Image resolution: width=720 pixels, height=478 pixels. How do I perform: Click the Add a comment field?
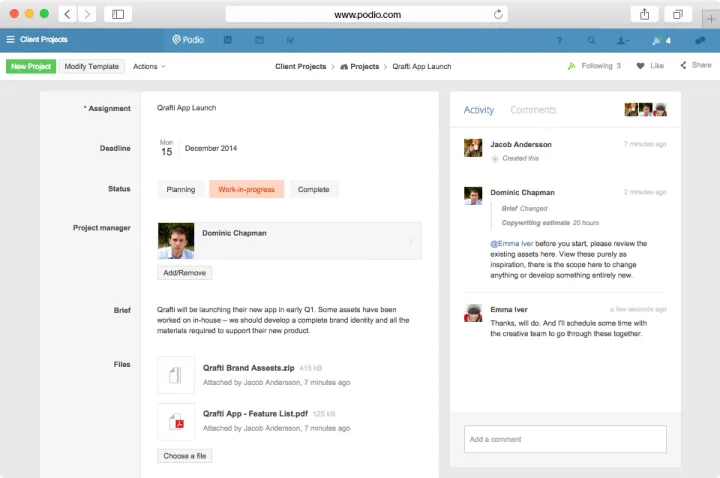tap(565, 439)
